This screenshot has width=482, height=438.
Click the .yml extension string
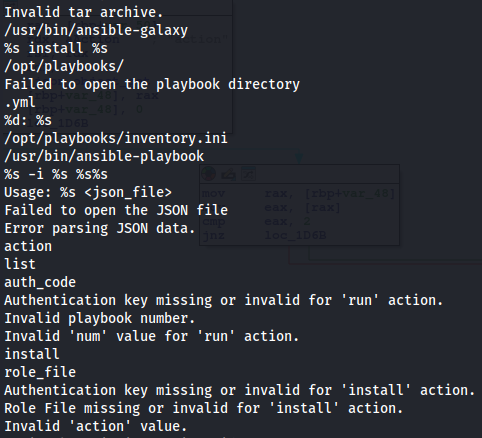[x=20, y=102]
